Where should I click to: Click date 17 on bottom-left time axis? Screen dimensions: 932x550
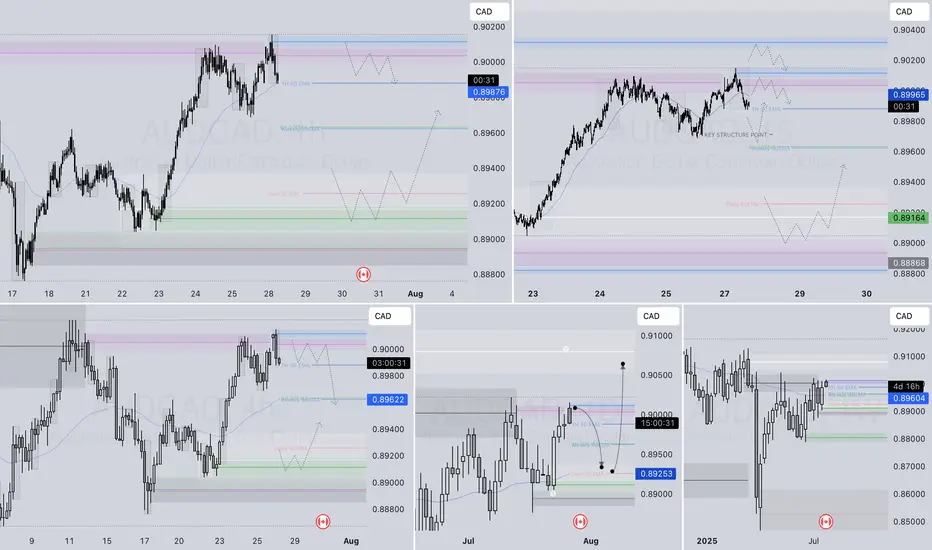(x=144, y=541)
